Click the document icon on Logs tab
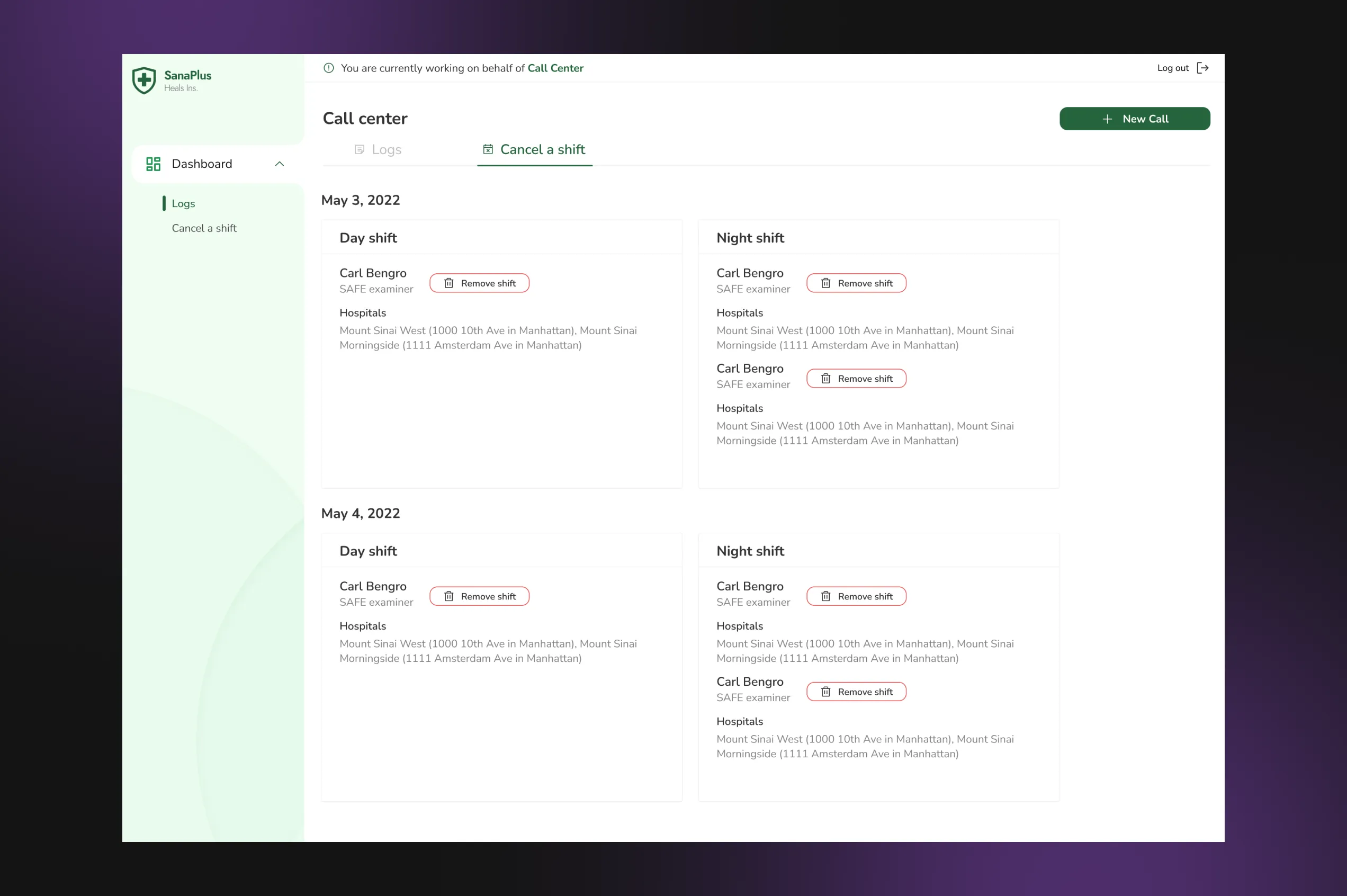 (360, 150)
